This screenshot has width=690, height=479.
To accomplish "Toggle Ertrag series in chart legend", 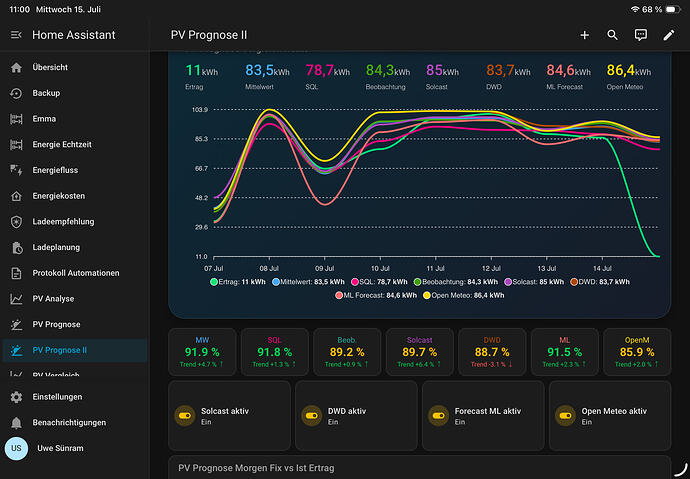I will pos(238,282).
